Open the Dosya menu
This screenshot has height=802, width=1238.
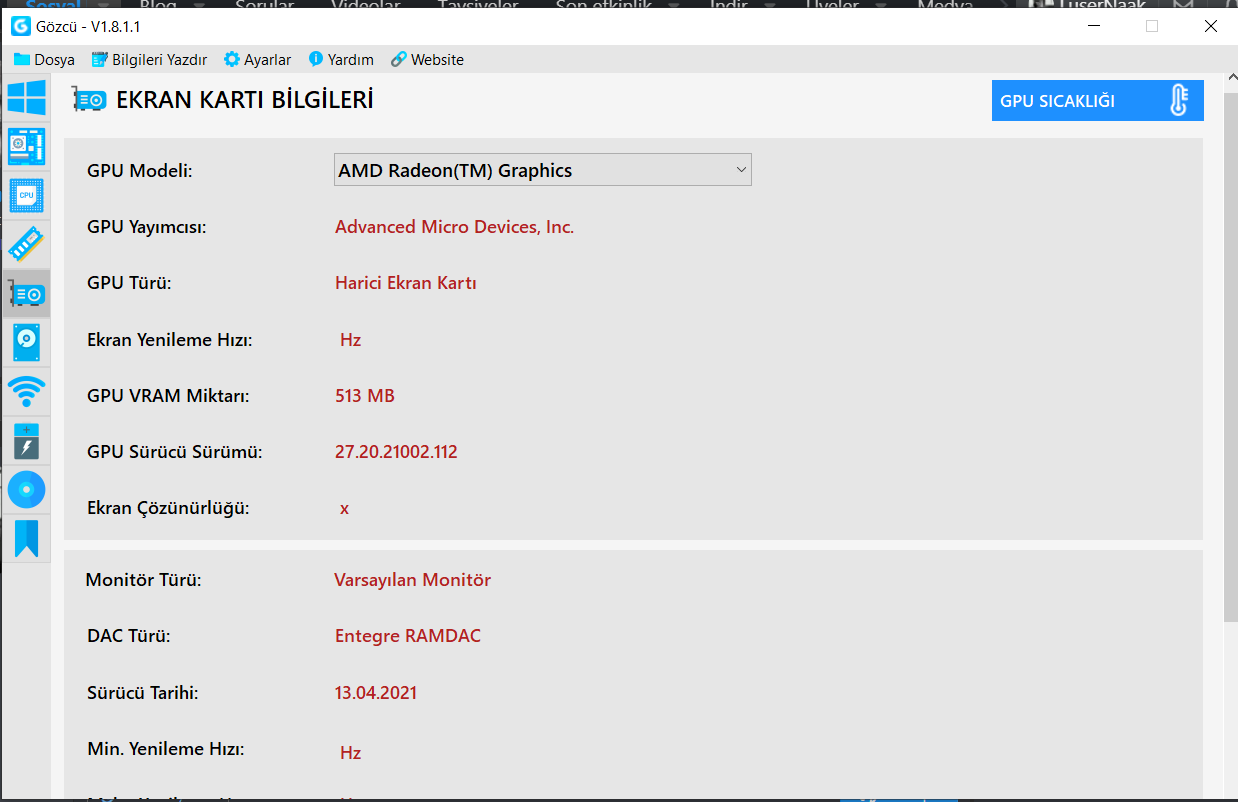pyautogui.click(x=44, y=60)
